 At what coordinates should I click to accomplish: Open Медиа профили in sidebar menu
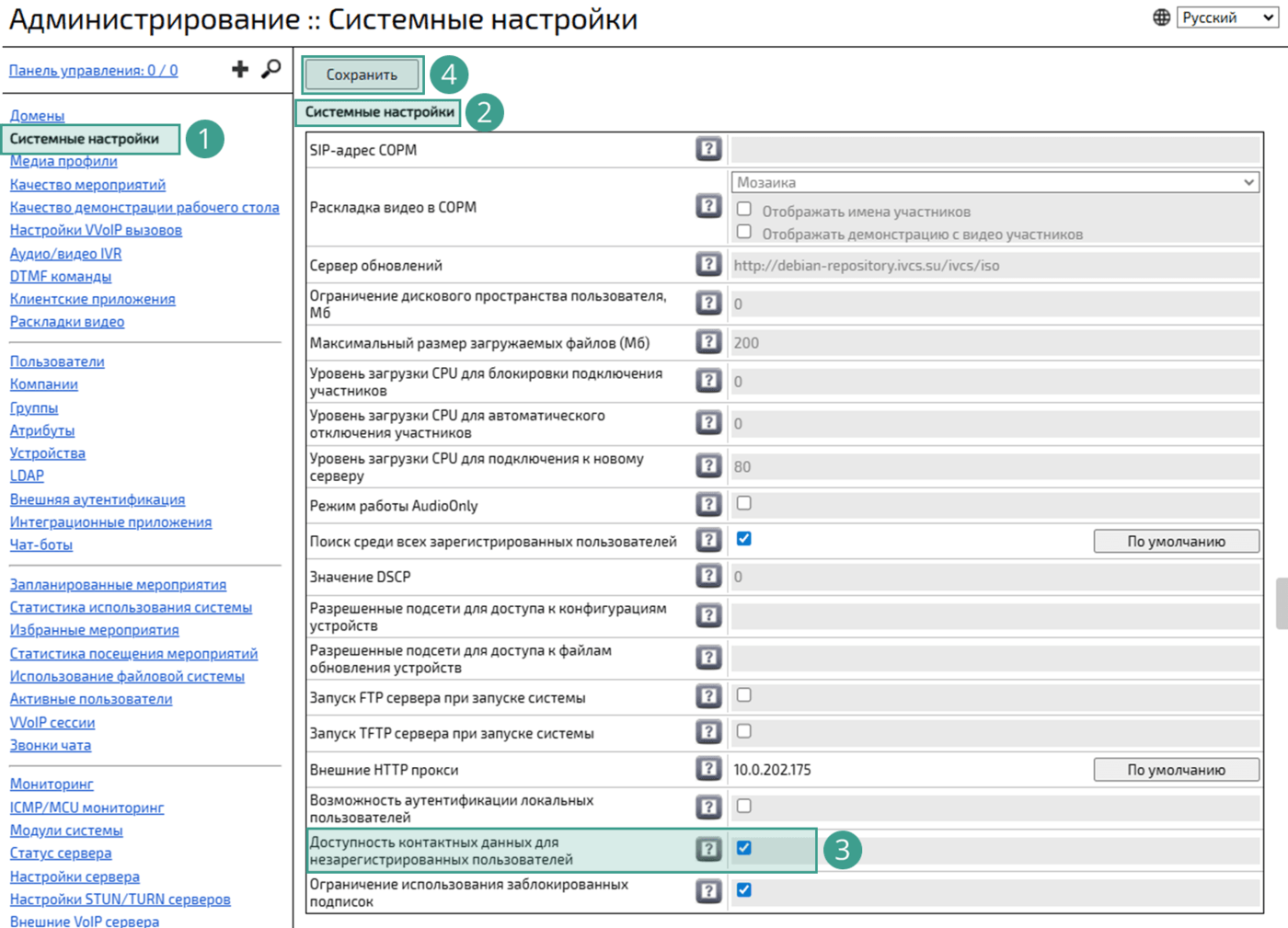63,161
